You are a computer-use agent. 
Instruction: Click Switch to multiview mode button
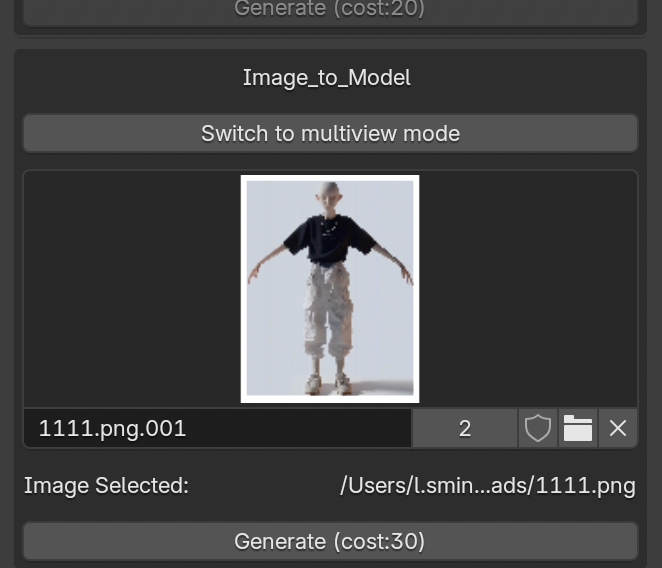pos(330,133)
